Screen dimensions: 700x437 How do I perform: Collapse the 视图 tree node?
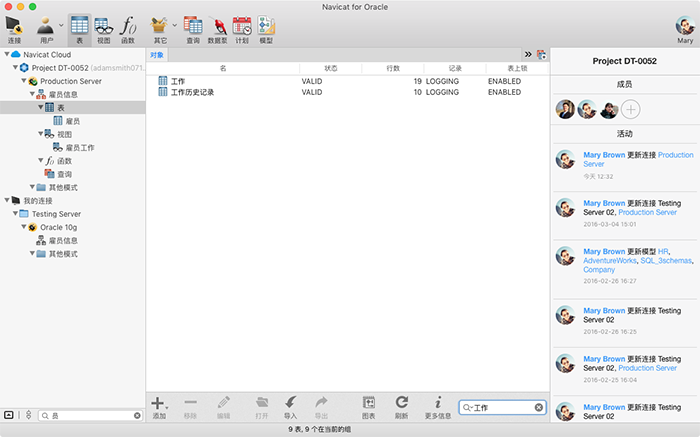click(x=41, y=133)
